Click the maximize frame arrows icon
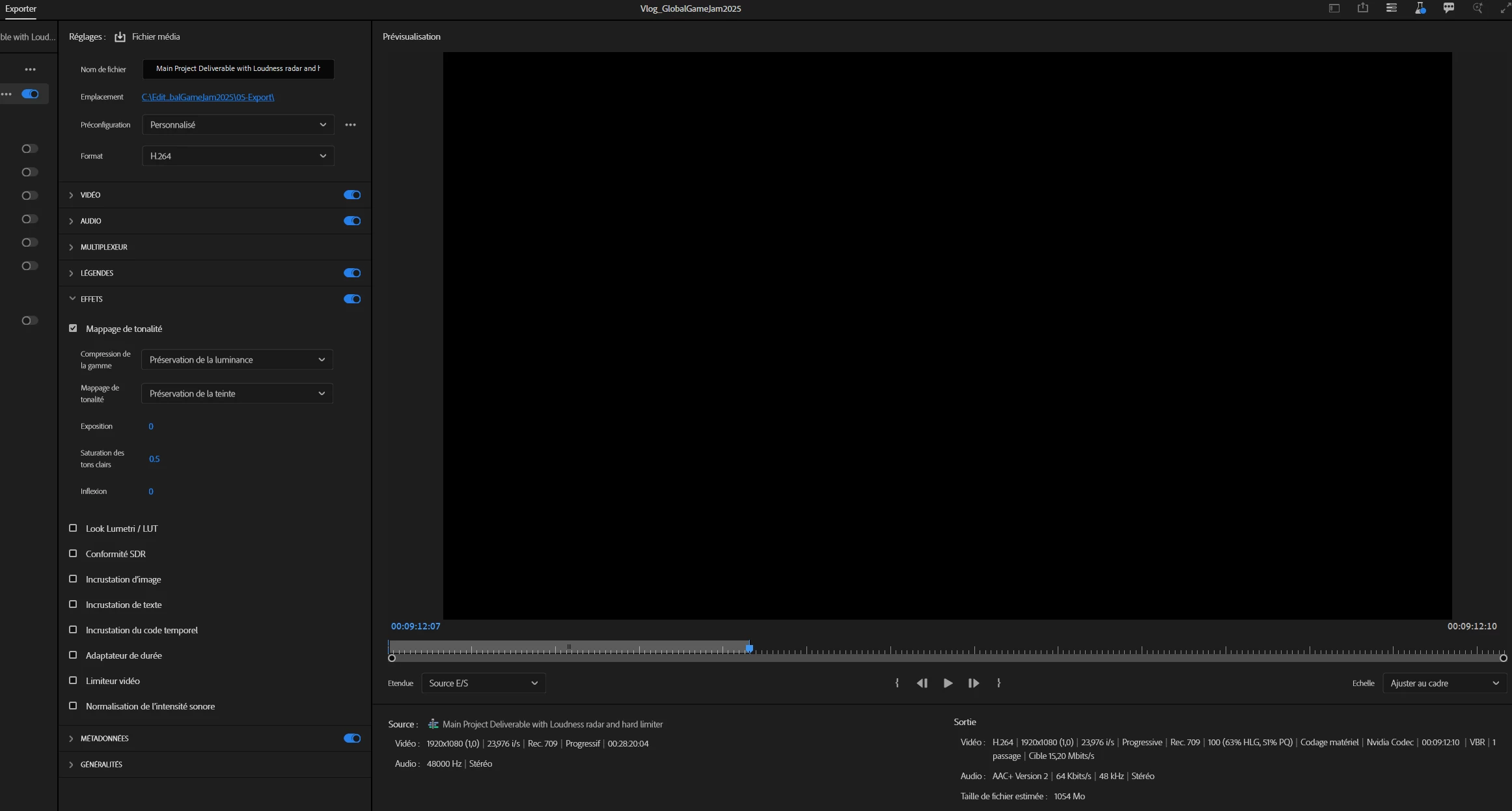This screenshot has height=811, width=1512. point(1504,8)
